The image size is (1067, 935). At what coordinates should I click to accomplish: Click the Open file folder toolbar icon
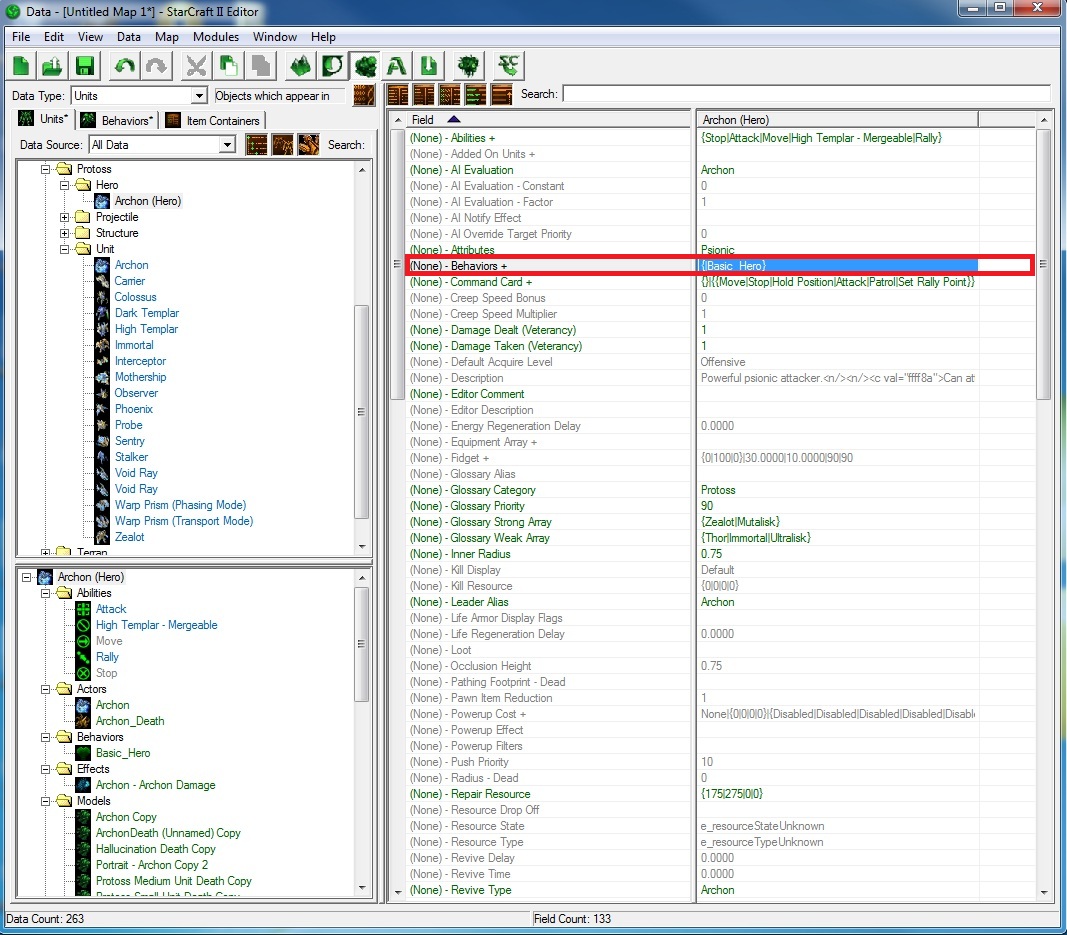click(53, 66)
